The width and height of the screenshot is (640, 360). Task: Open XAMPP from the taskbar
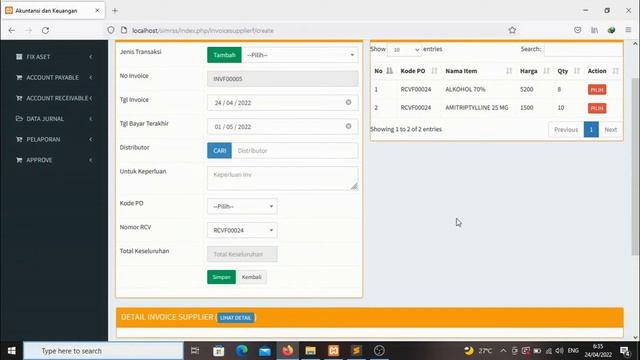333,351
